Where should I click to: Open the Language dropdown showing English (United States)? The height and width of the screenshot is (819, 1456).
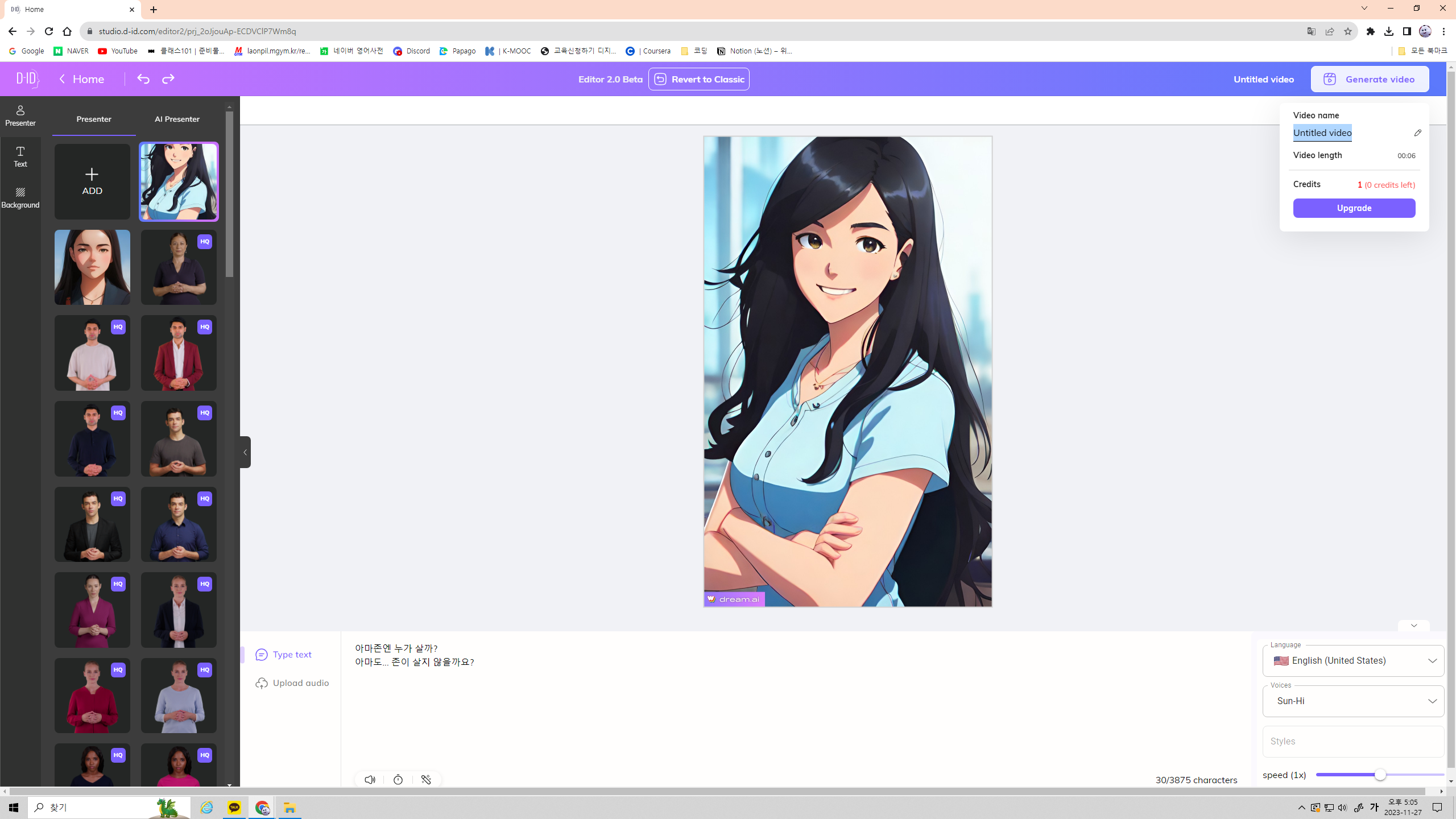[1353, 661]
